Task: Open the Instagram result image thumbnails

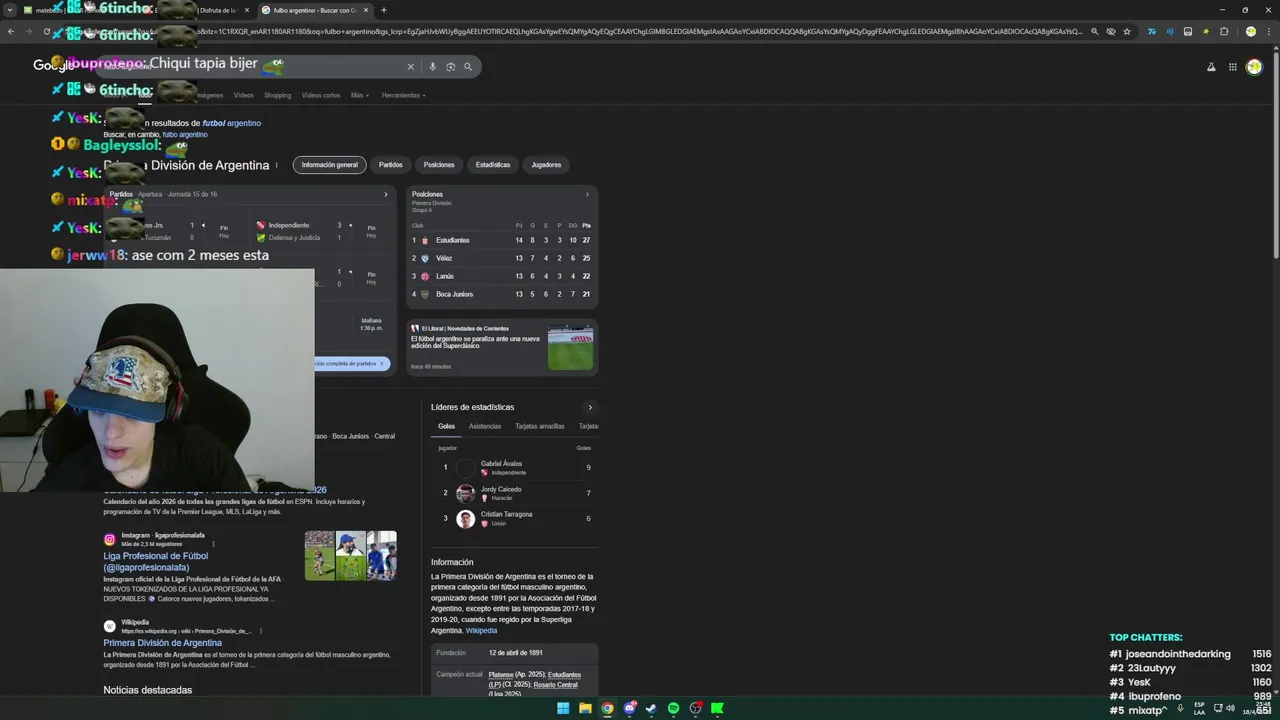Action: pyautogui.click(x=351, y=555)
